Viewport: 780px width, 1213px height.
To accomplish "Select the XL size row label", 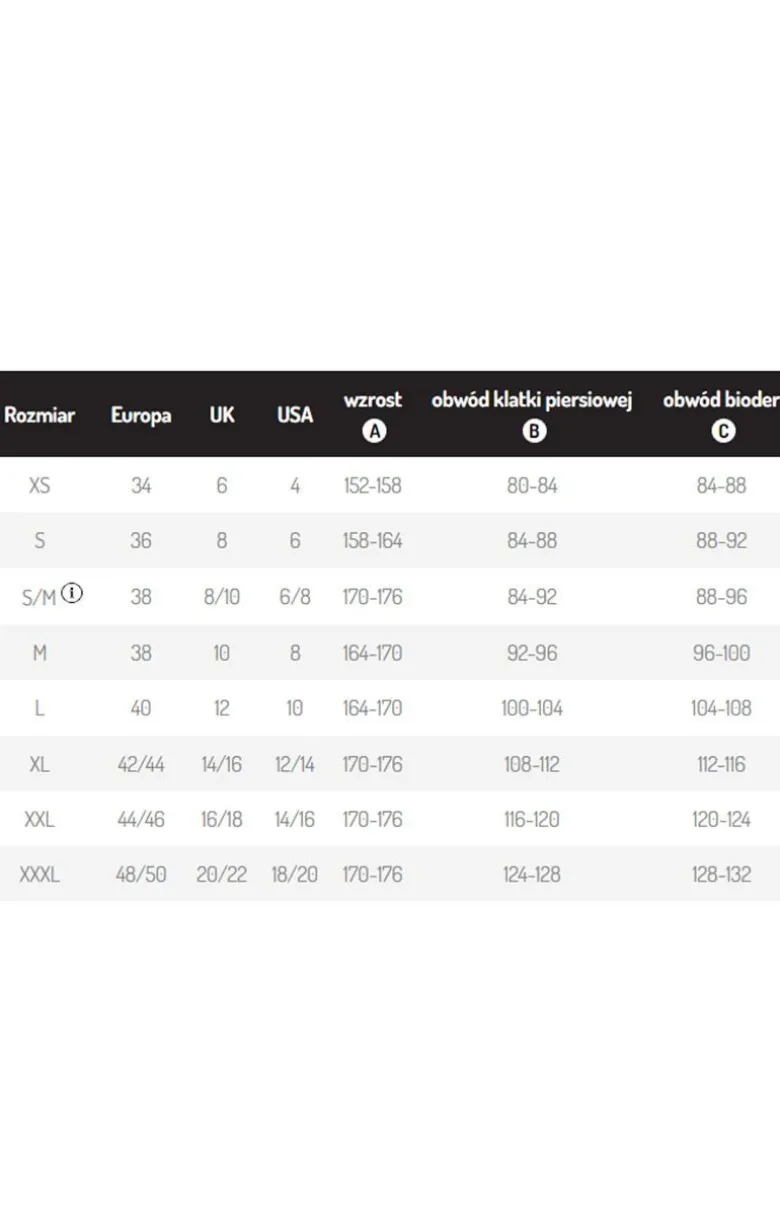I will (x=40, y=764).
